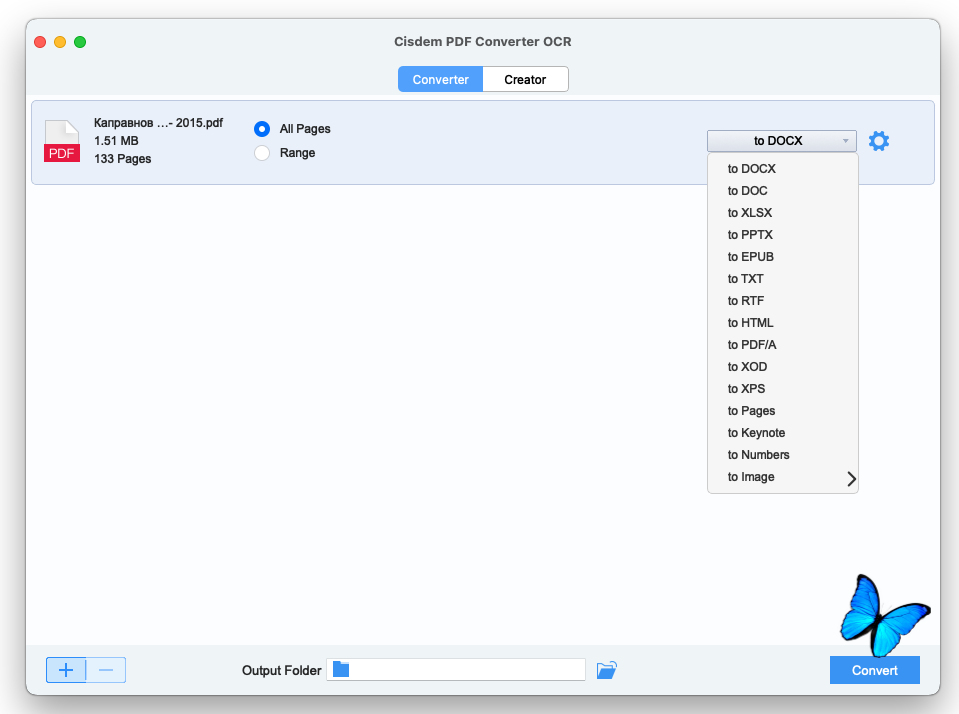Select the Range radio button

tap(262, 153)
